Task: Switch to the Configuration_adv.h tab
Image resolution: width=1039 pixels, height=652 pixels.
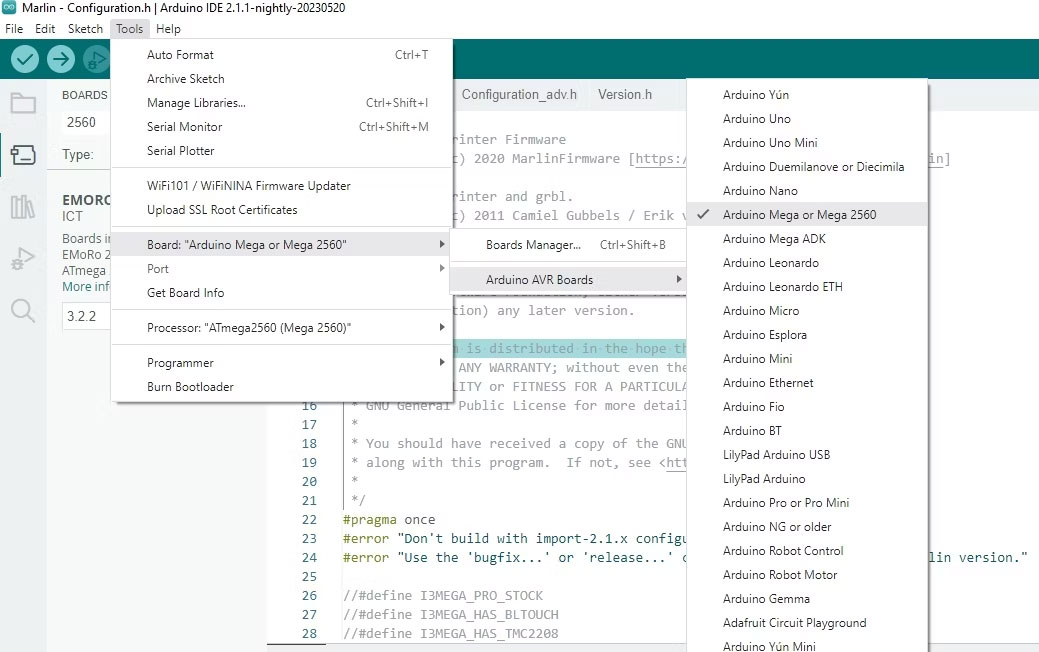Action: (519, 95)
